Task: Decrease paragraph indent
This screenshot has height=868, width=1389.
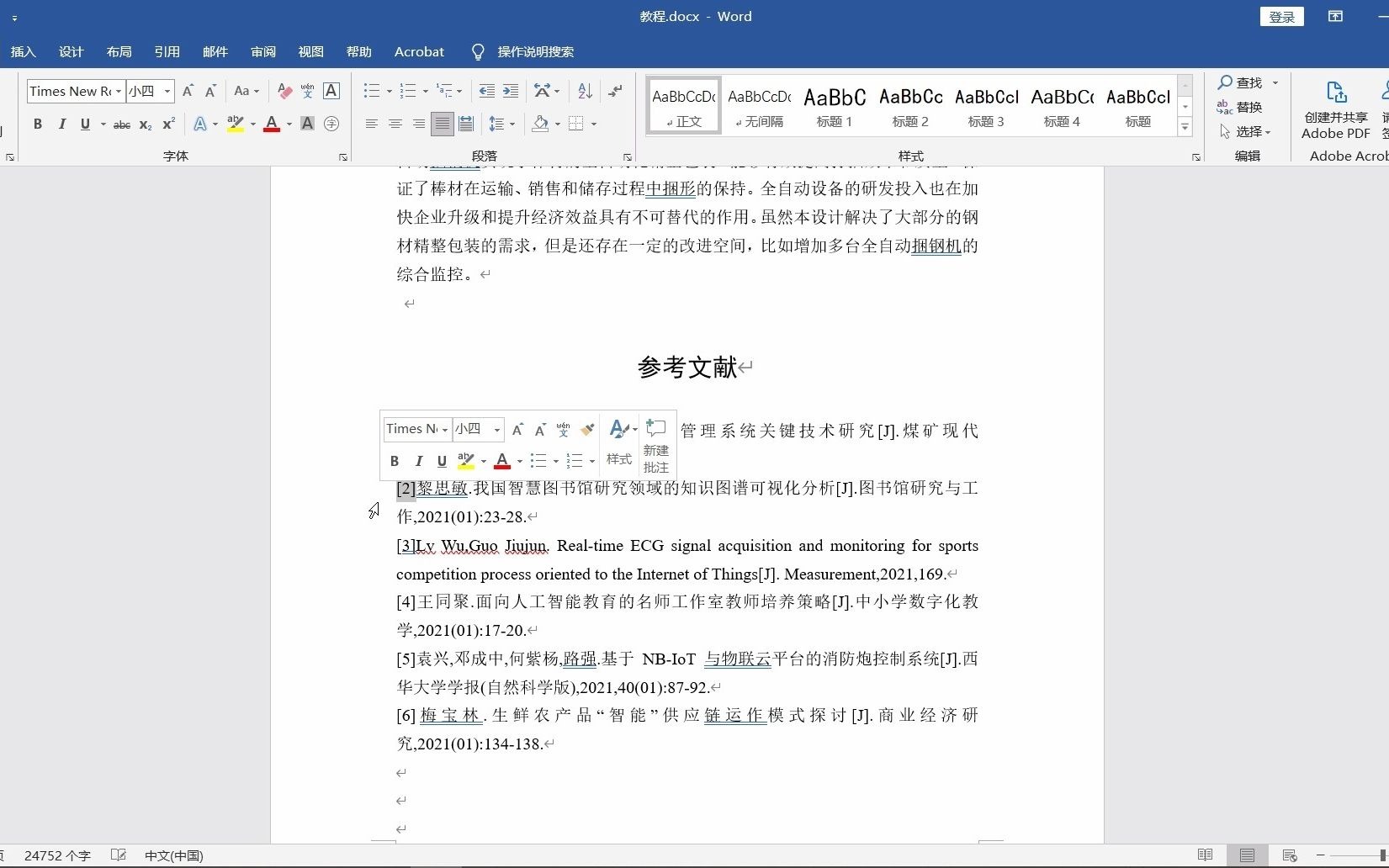Action: tap(486, 91)
